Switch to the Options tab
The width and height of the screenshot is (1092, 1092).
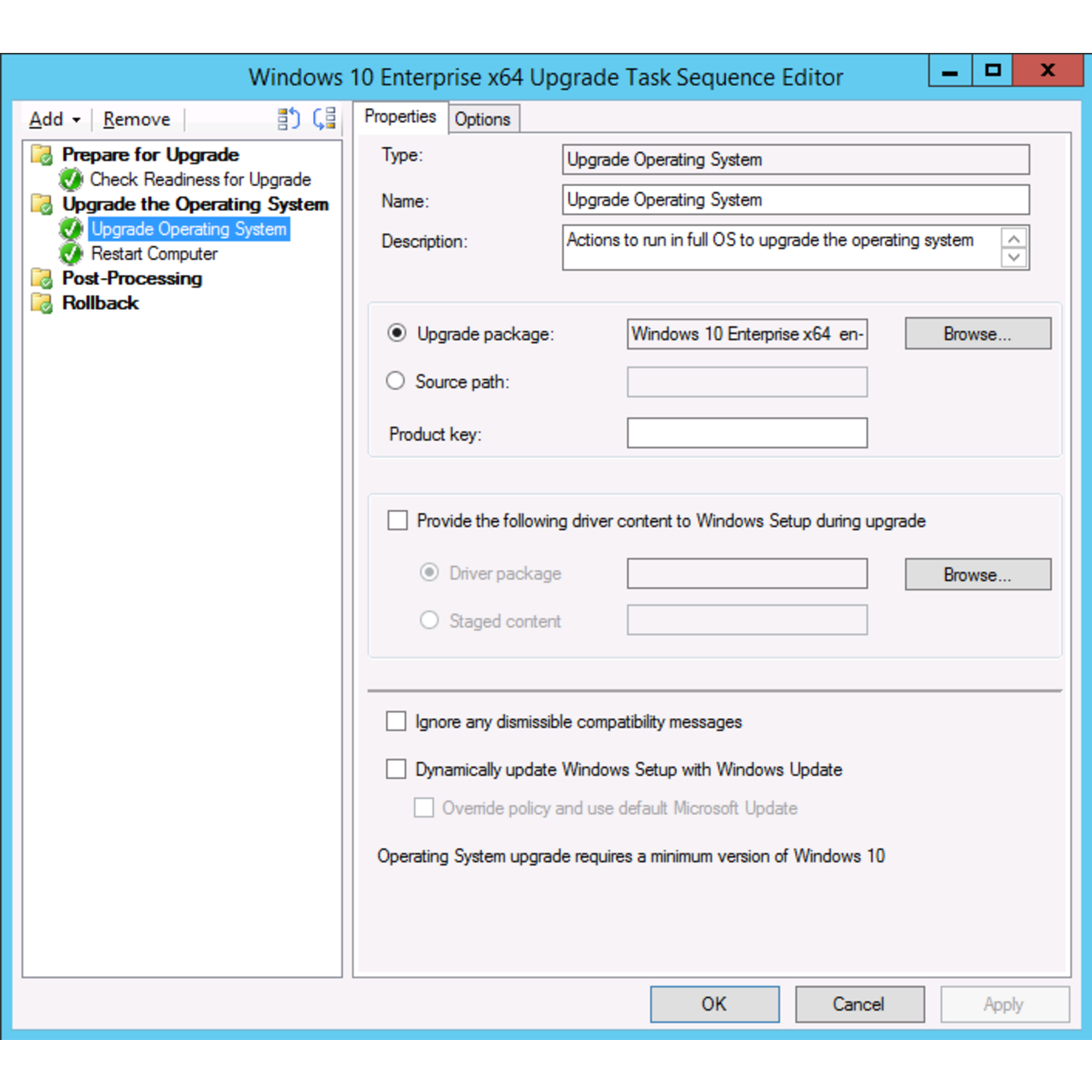pos(482,119)
